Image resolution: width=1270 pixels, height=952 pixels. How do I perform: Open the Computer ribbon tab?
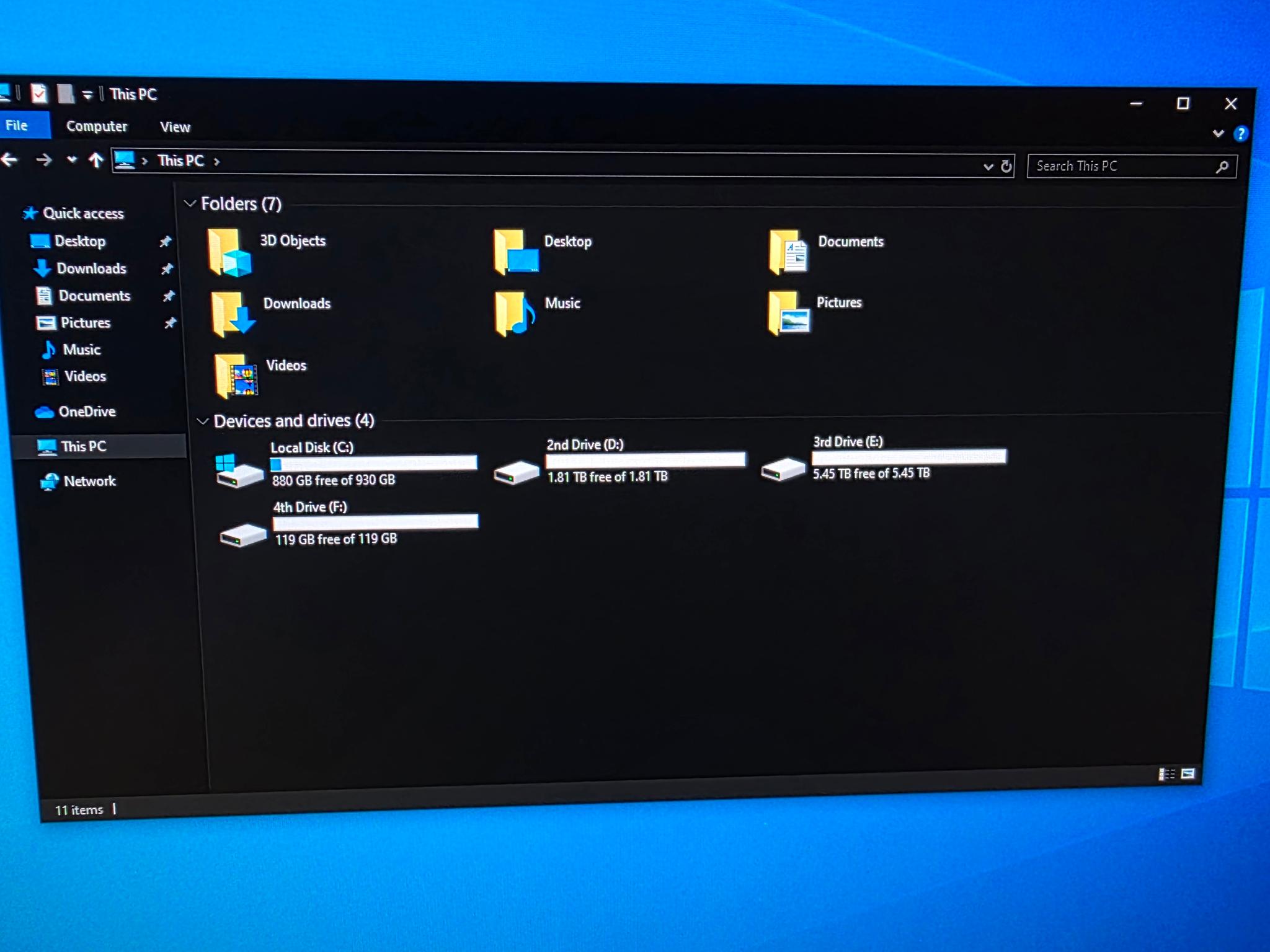(x=97, y=126)
